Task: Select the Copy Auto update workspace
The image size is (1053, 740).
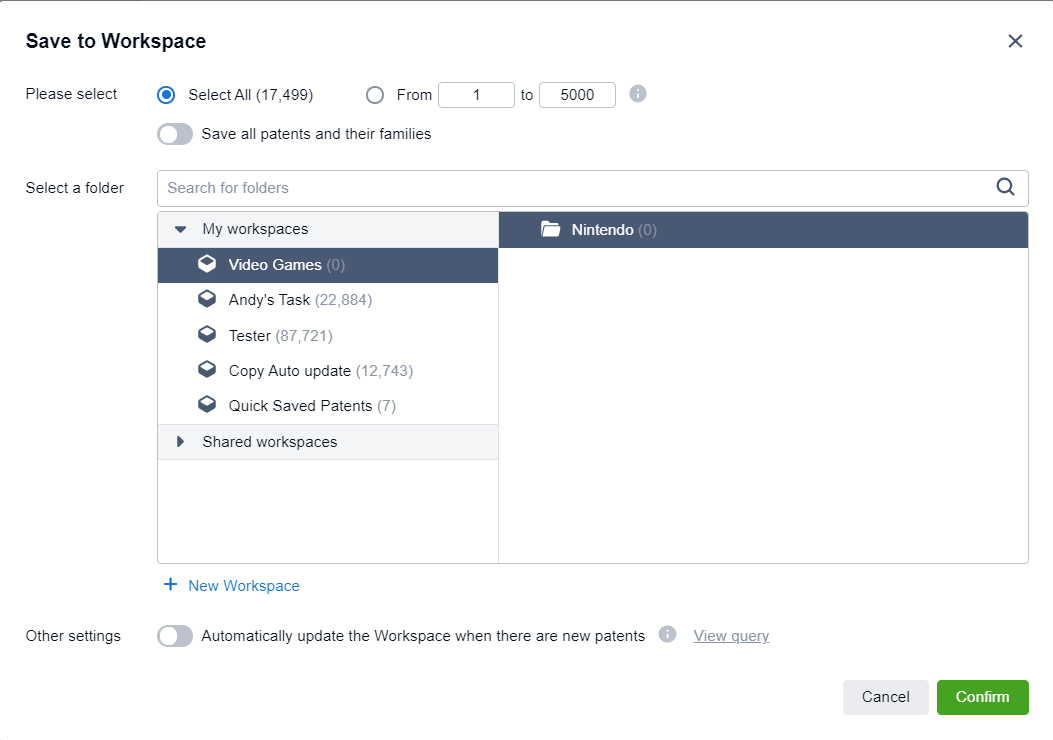Action: [290, 371]
